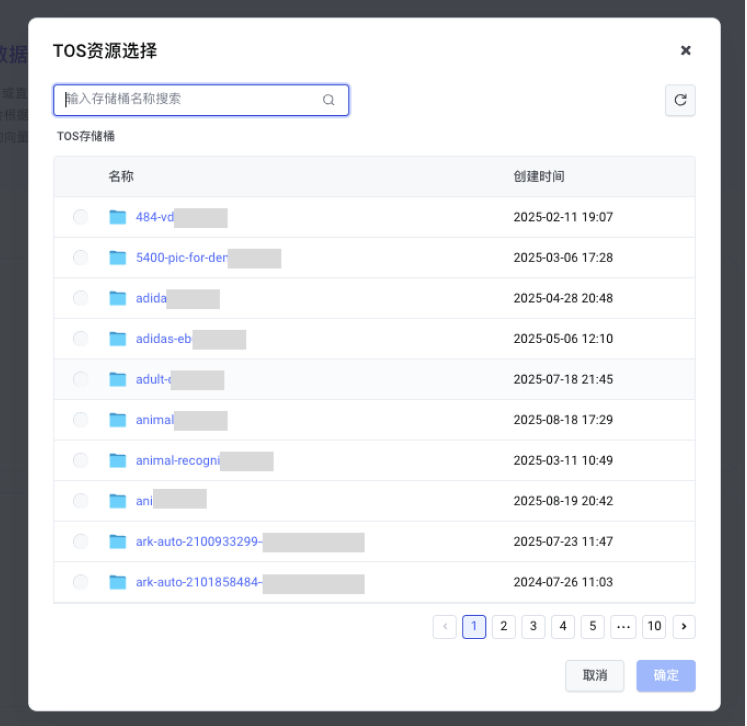Click the date 2025-02-11 19:07

[563, 217]
